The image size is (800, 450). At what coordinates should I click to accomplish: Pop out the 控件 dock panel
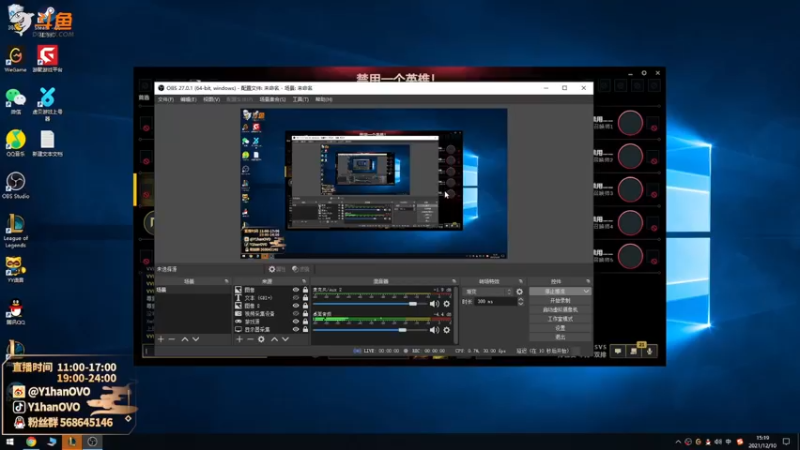pyautogui.click(x=588, y=281)
